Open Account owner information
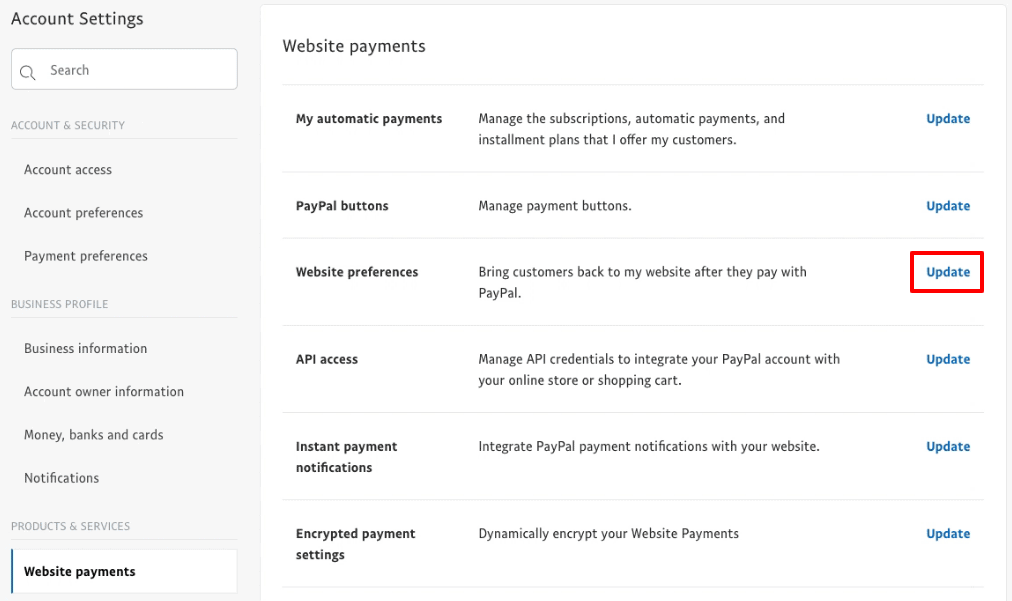The image size is (1012, 601). 103,391
